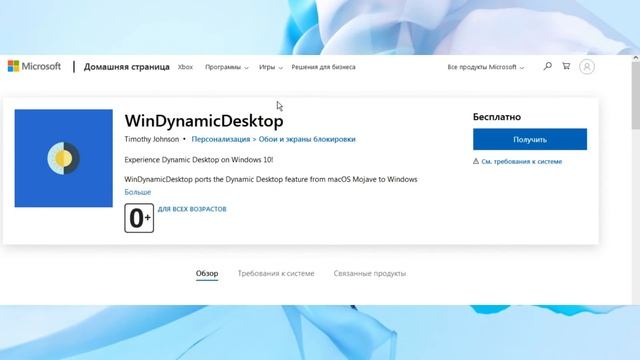Click the WinDynamicDesktop title text
This screenshot has width=640, height=360.
coord(204,121)
